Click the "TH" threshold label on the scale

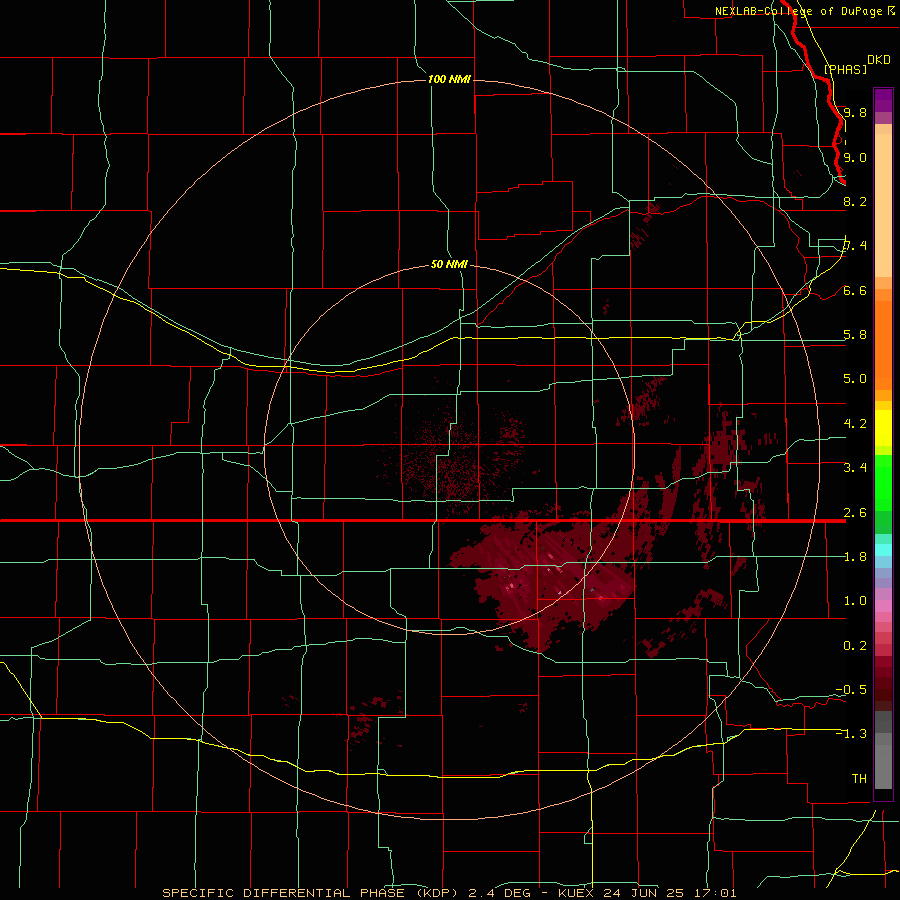coord(859,779)
